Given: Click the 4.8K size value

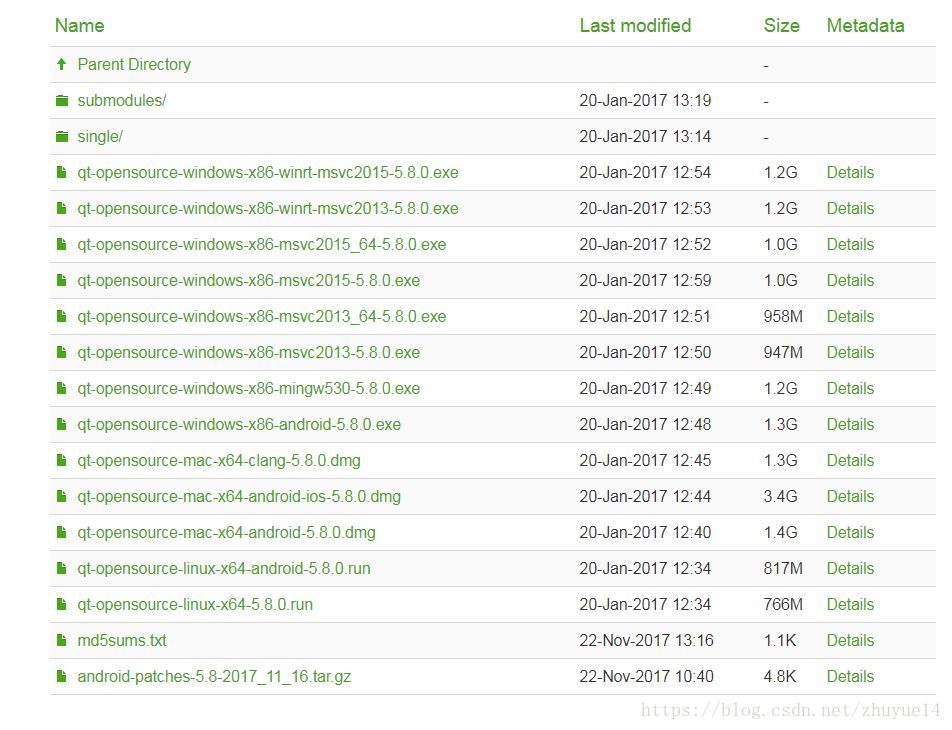Looking at the screenshot, I should click(x=780, y=676).
